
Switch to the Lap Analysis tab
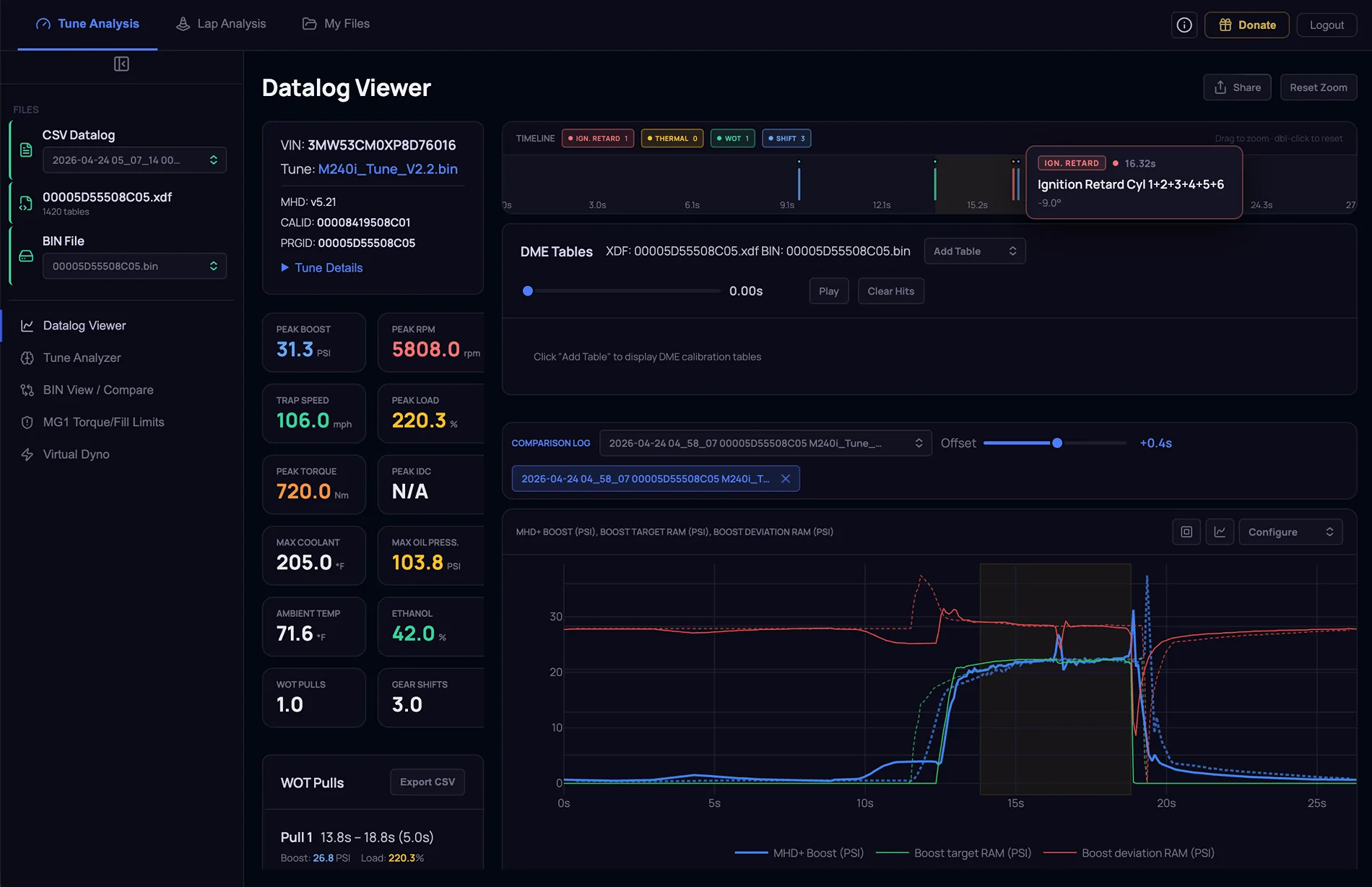pyautogui.click(x=221, y=24)
